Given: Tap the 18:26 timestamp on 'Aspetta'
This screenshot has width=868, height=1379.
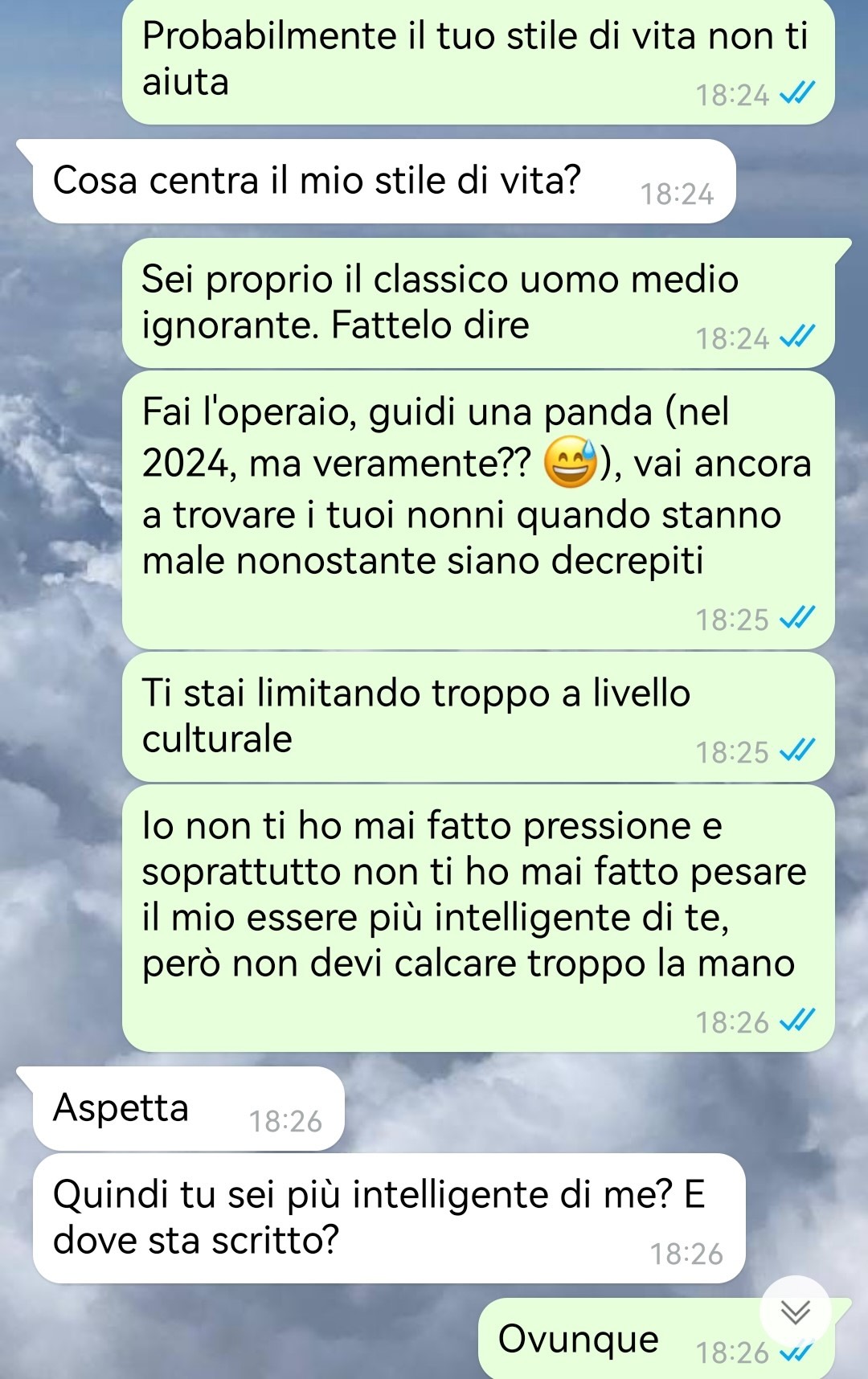Looking at the screenshot, I should 285,1121.
